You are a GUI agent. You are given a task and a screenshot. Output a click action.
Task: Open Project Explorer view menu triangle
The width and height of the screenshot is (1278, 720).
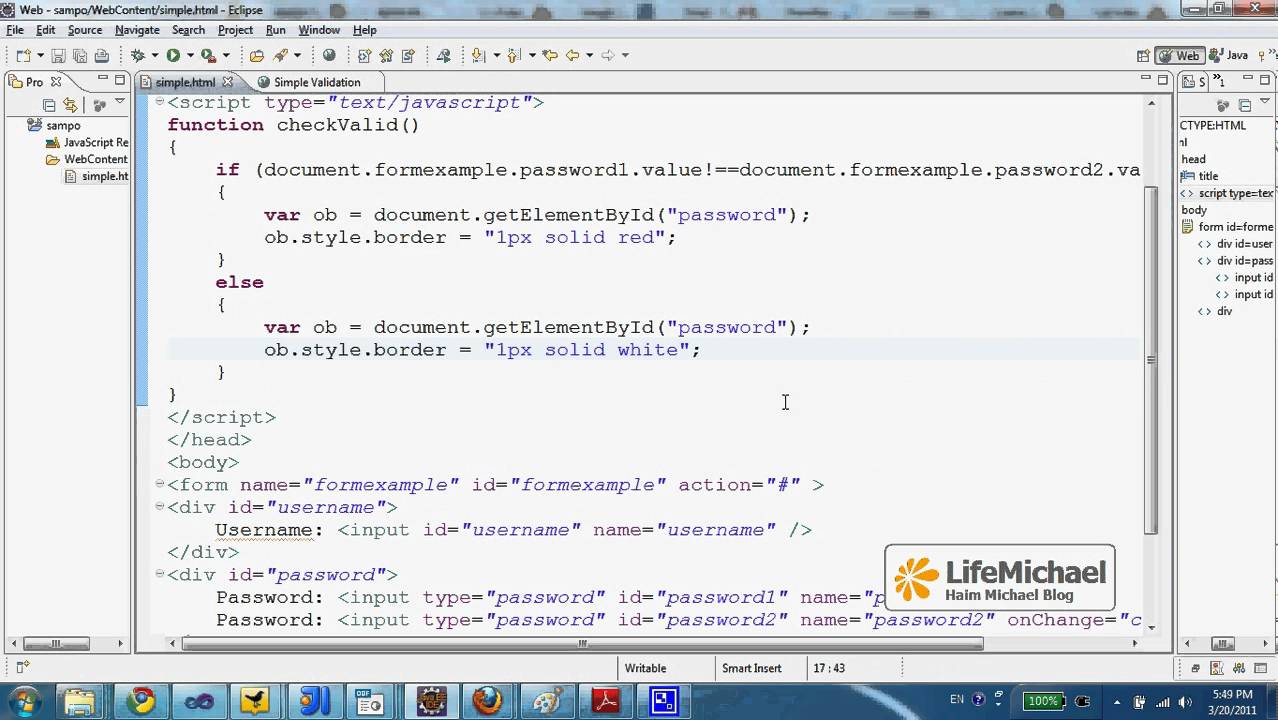pos(119,103)
